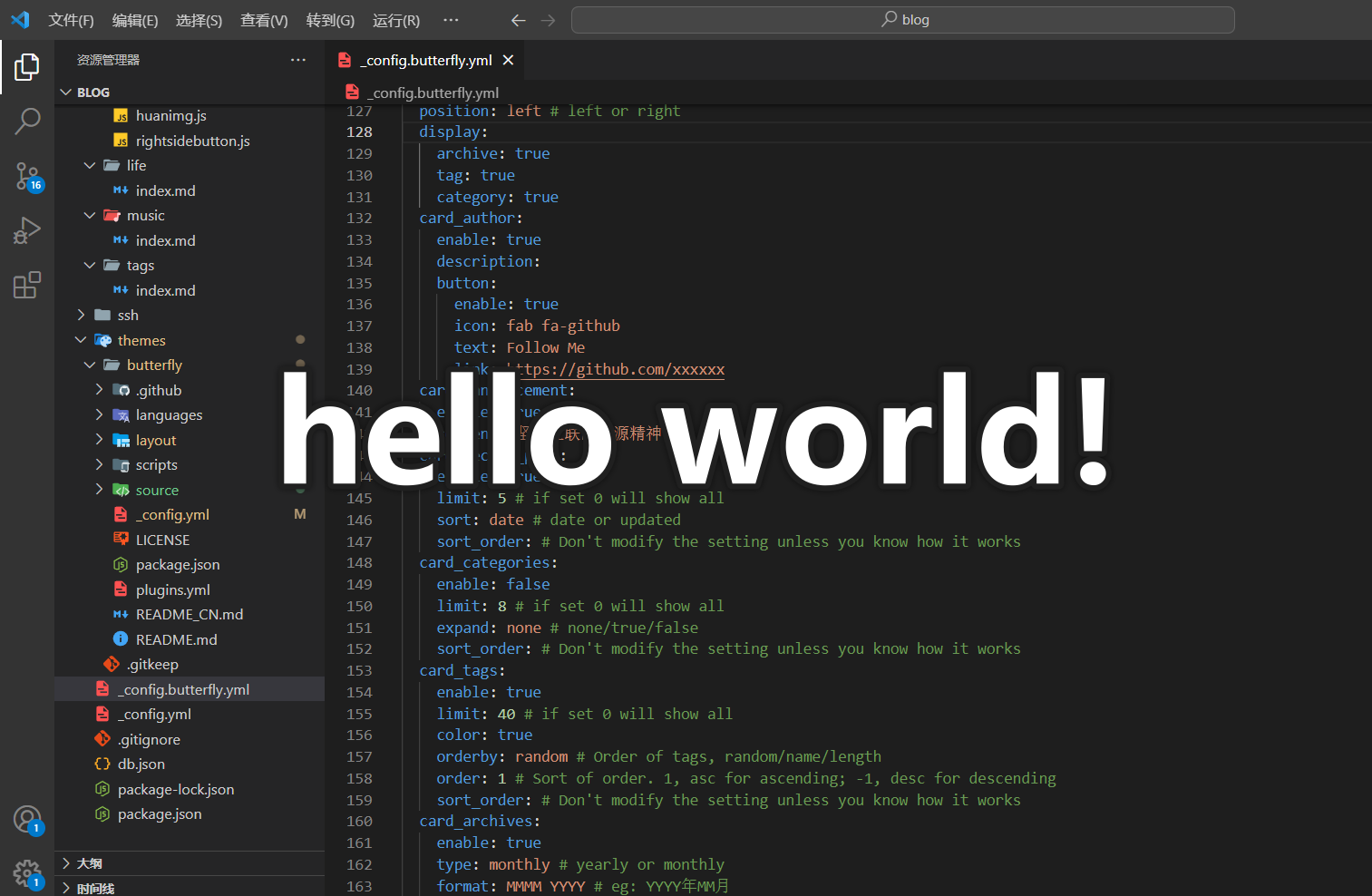Screen dimensions: 1372x896
Task: Click the blog command center search box
Action: coord(902,20)
